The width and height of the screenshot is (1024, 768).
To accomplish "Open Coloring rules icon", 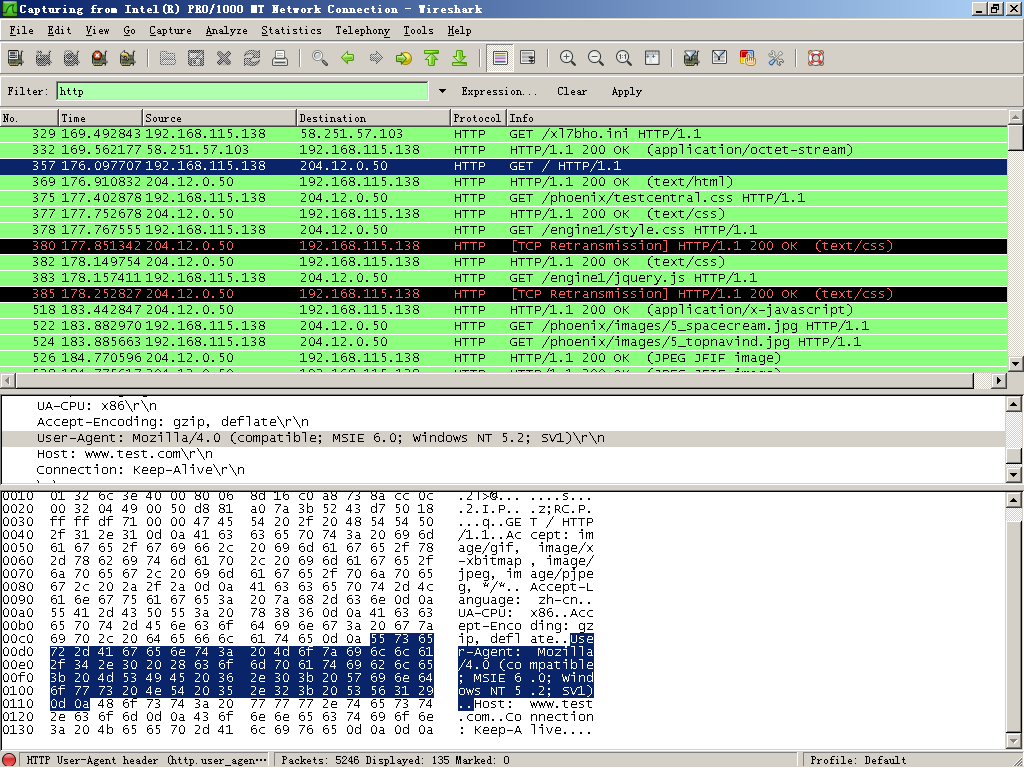I will (x=748, y=58).
